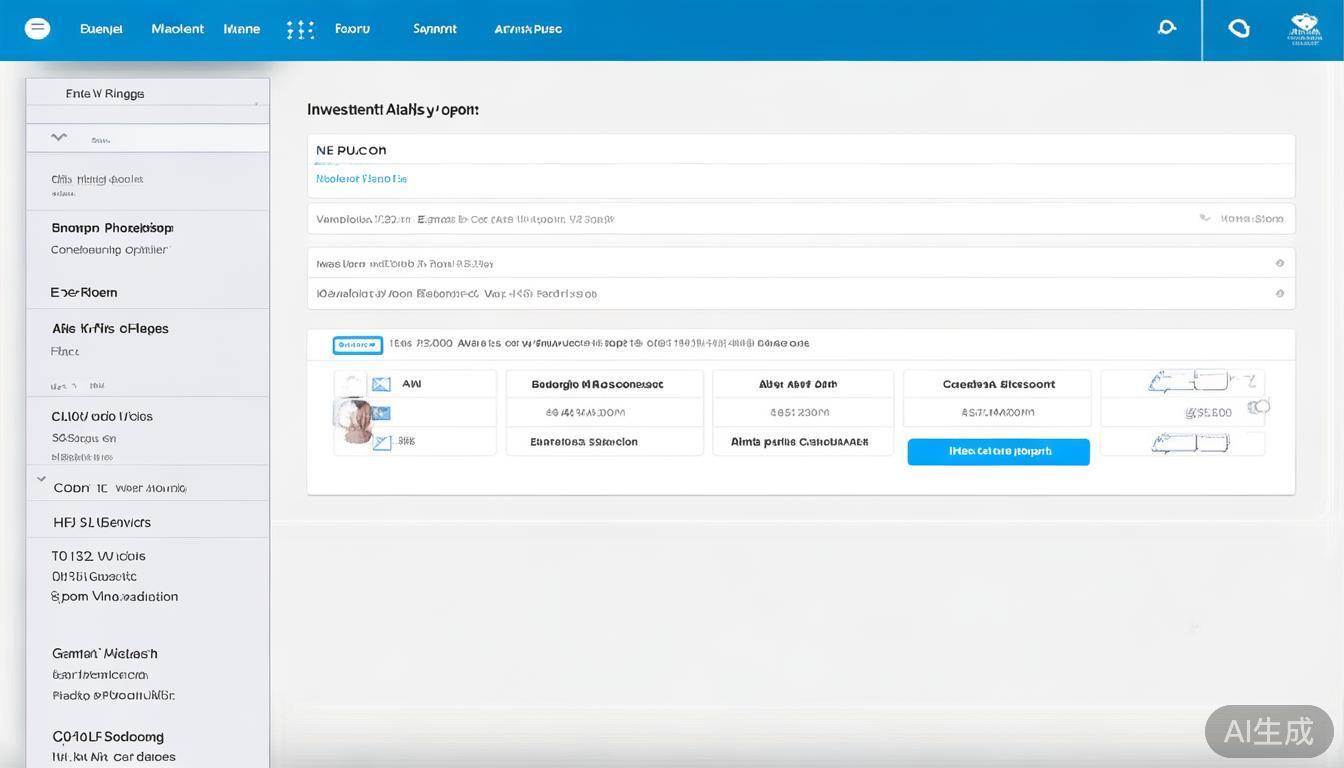
Task: Toggle the circle at end of Iwas Uorn row
Action: [1279, 264]
